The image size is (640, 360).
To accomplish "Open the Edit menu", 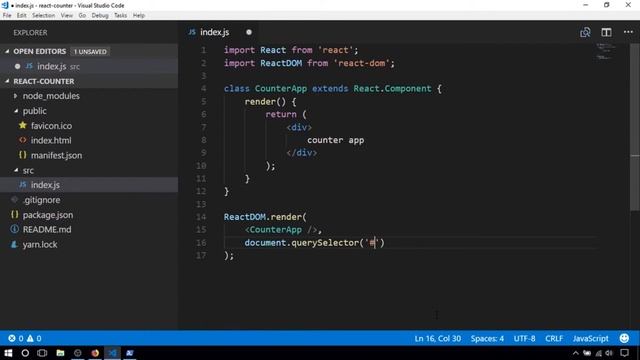I will pos(22,15).
